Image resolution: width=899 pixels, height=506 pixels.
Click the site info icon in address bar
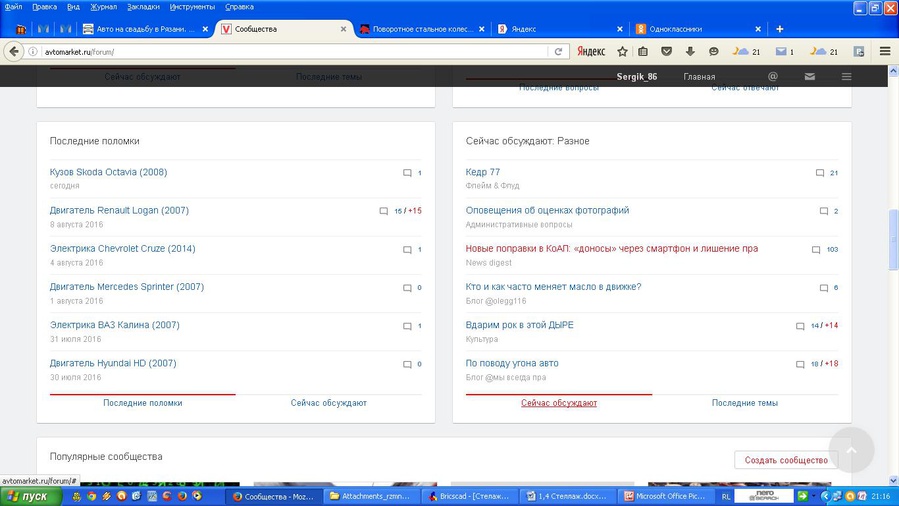point(33,52)
